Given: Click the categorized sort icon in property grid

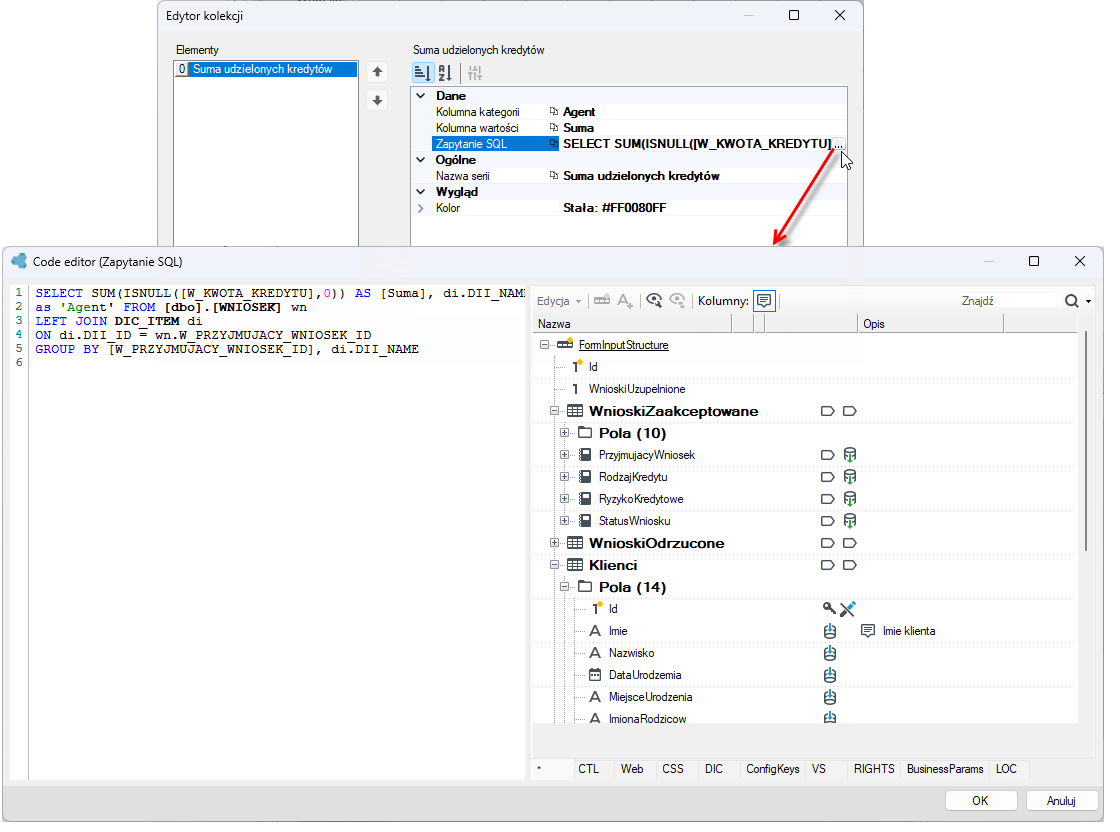Looking at the screenshot, I should [422, 73].
